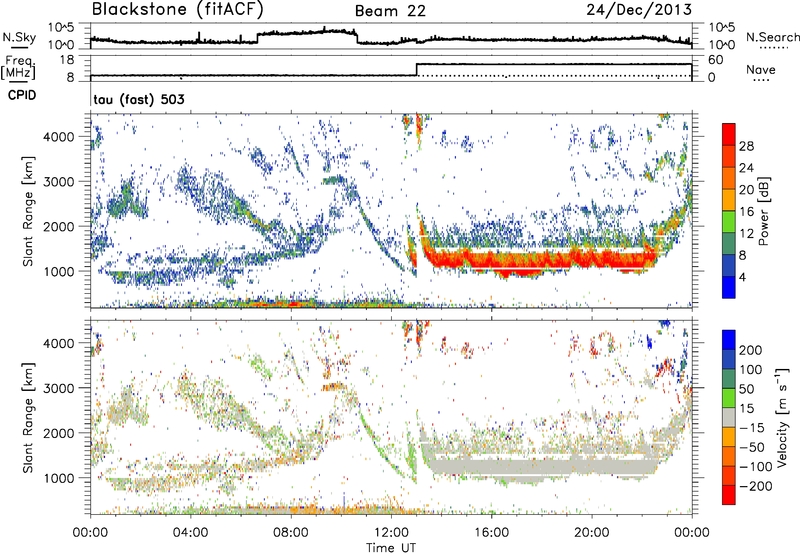Click the 20:00 time tick label

[591, 533]
